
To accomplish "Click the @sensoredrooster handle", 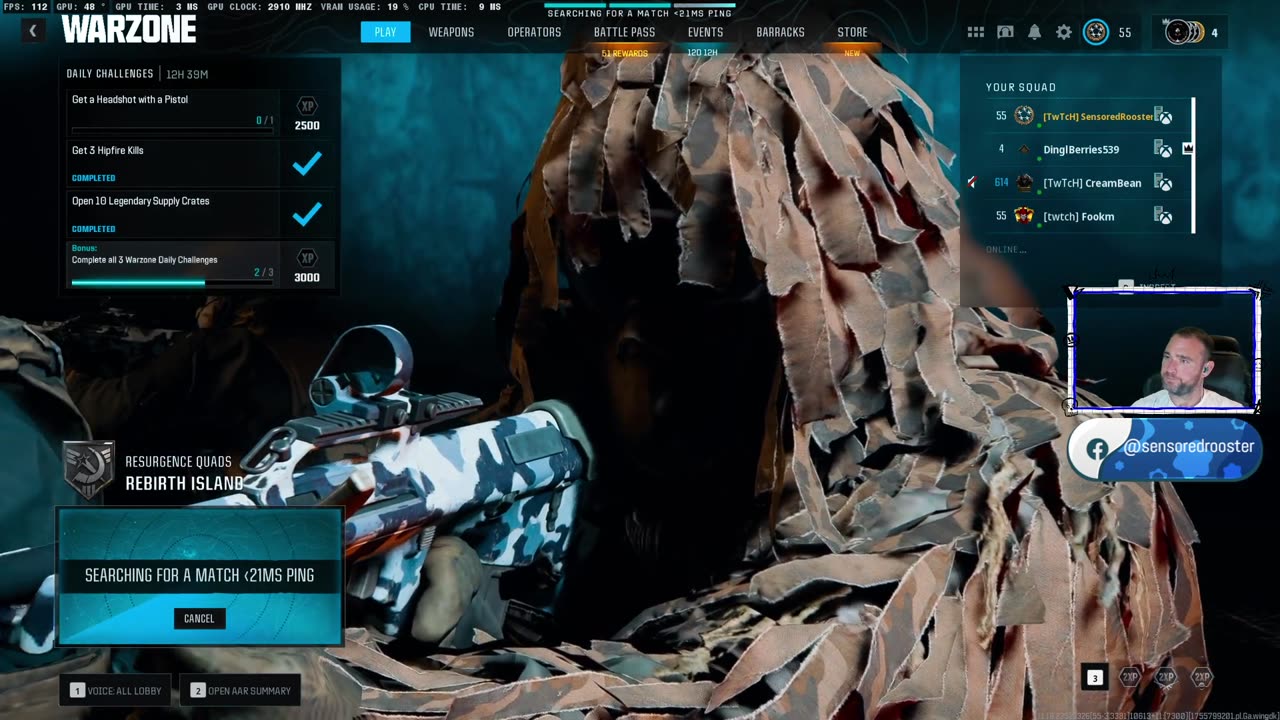I will [x=1188, y=447].
